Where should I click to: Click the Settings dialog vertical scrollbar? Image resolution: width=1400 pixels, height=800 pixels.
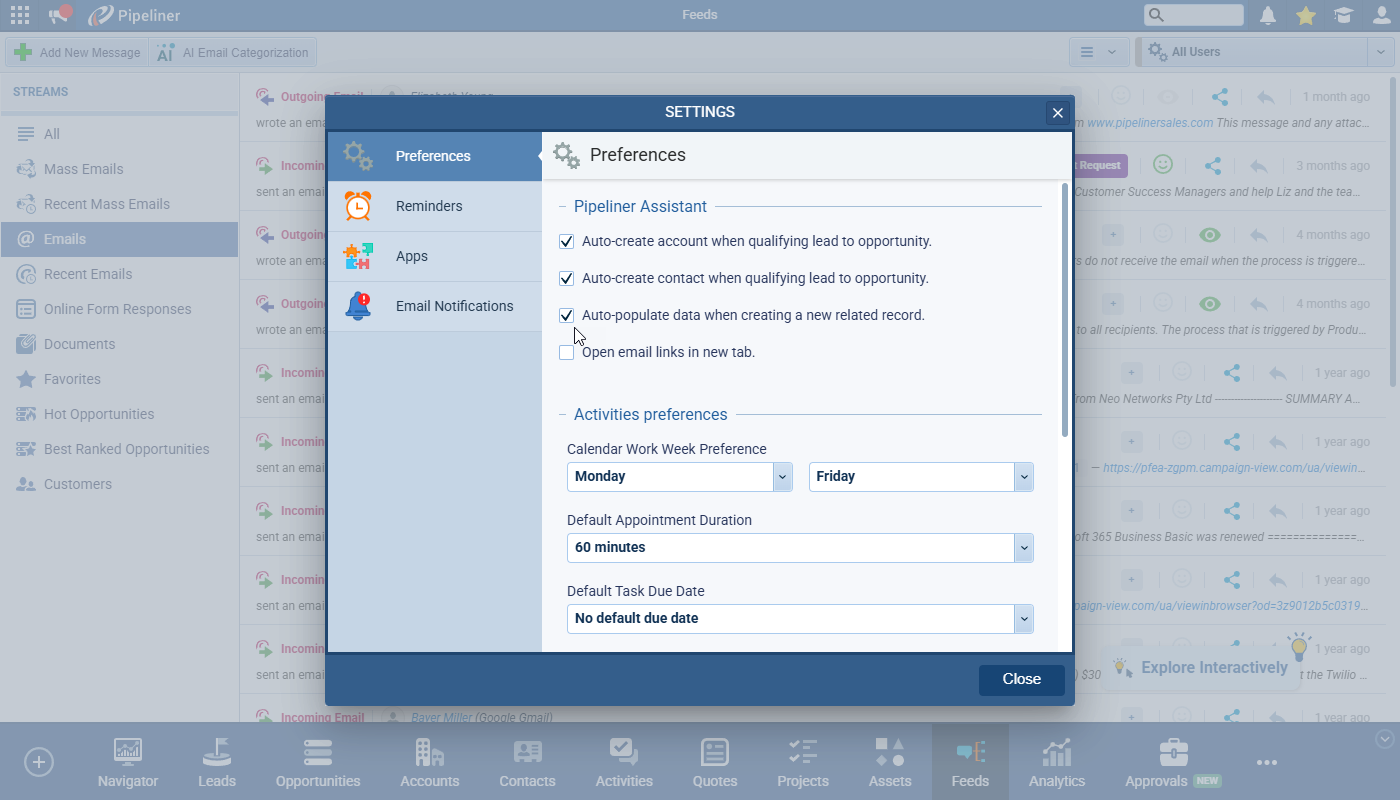pos(1065,310)
